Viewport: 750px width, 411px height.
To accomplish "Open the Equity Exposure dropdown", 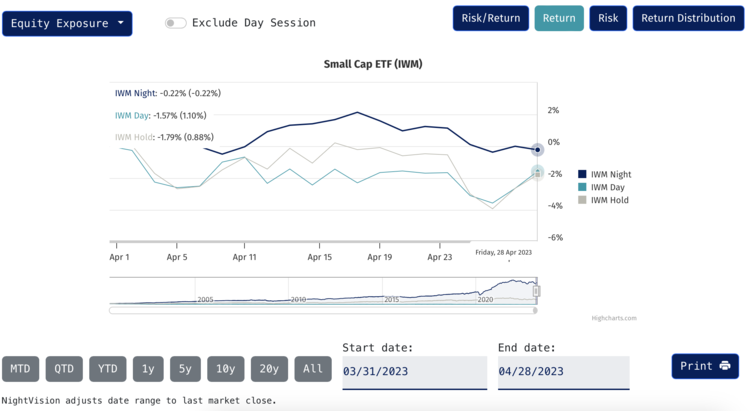I will (x=67, y=23).
